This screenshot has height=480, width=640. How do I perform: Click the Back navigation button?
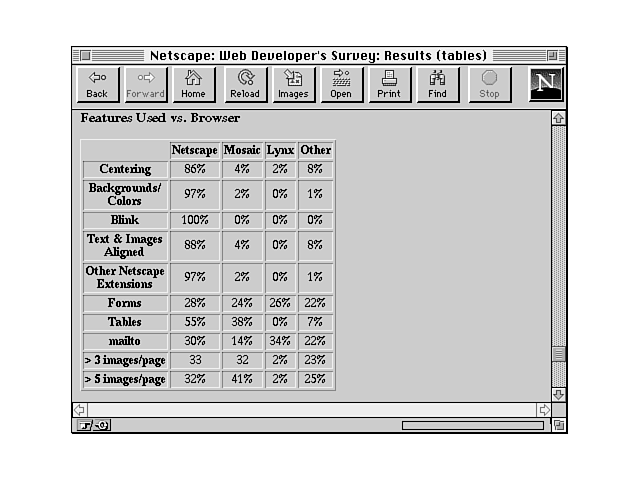97,85
